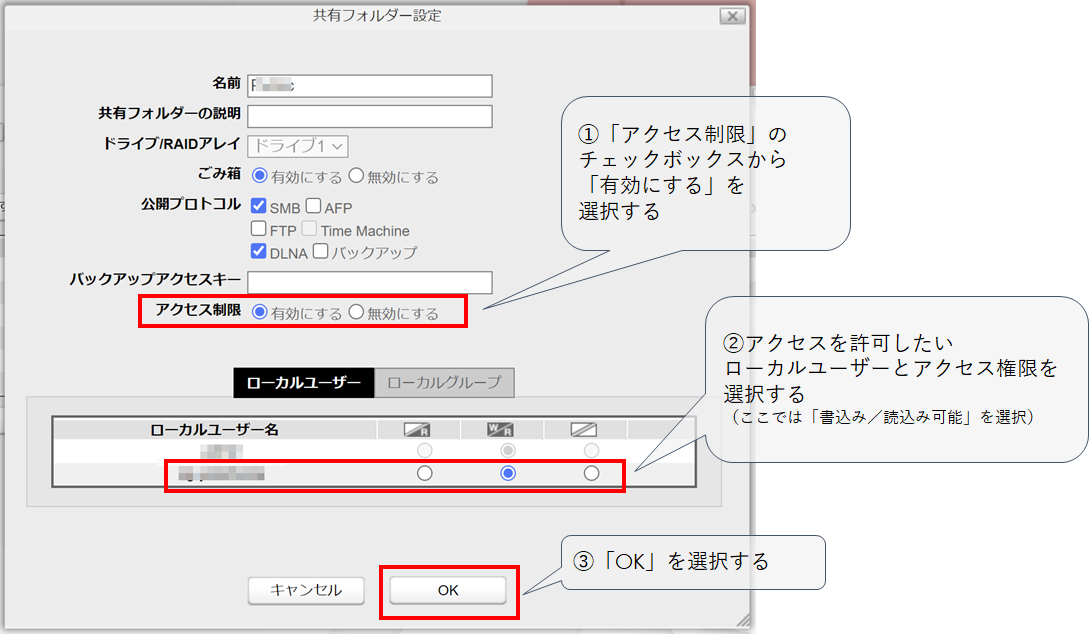Open the ドライブ/RAIDアレイ dropdown
The image size is (1089, 634).
coord(297,146)
